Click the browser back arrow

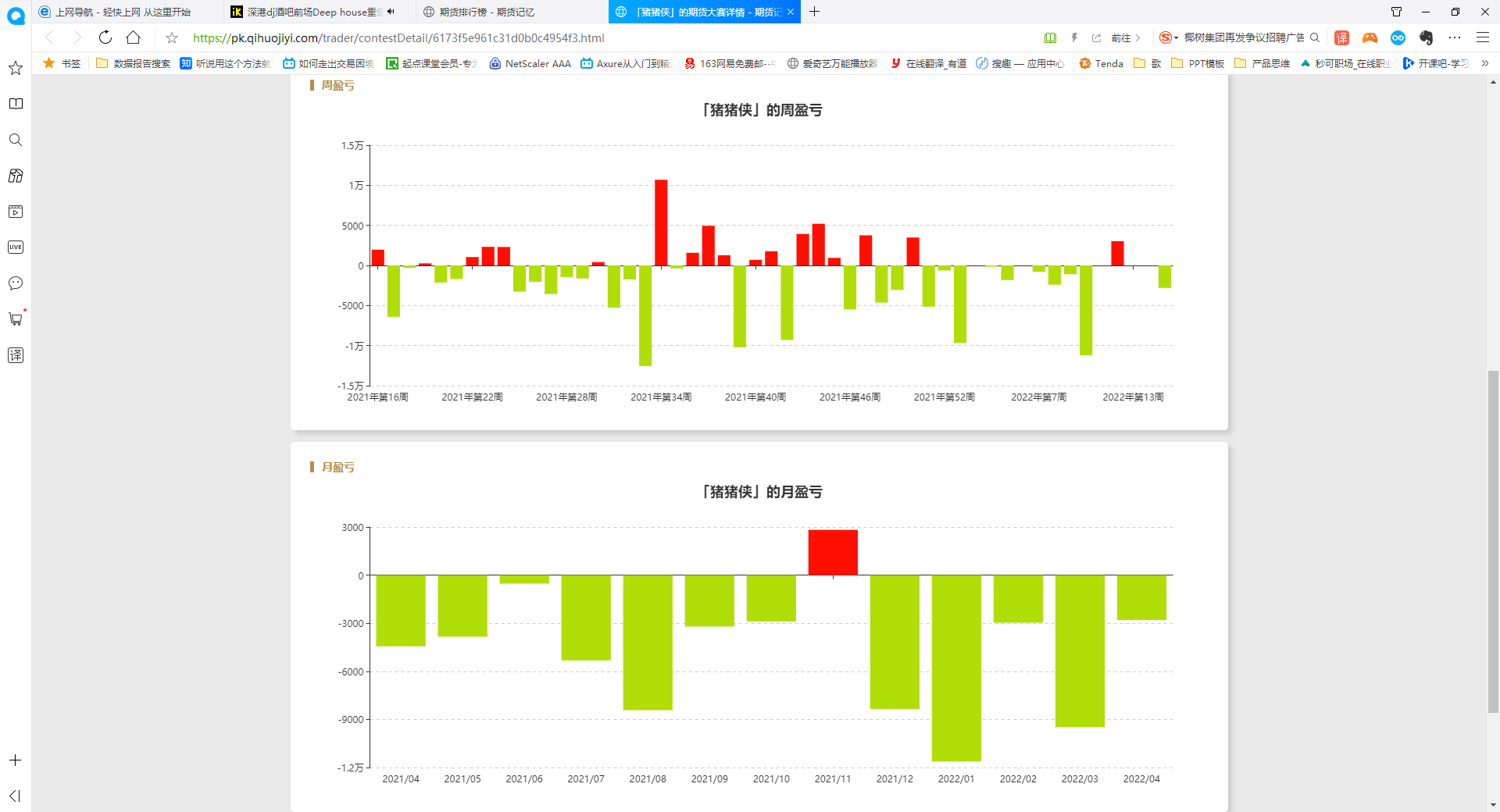click(49, 37)
